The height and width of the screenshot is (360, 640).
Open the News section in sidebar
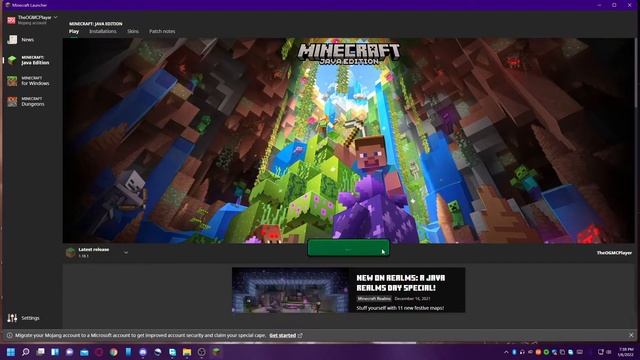(27, 40)
